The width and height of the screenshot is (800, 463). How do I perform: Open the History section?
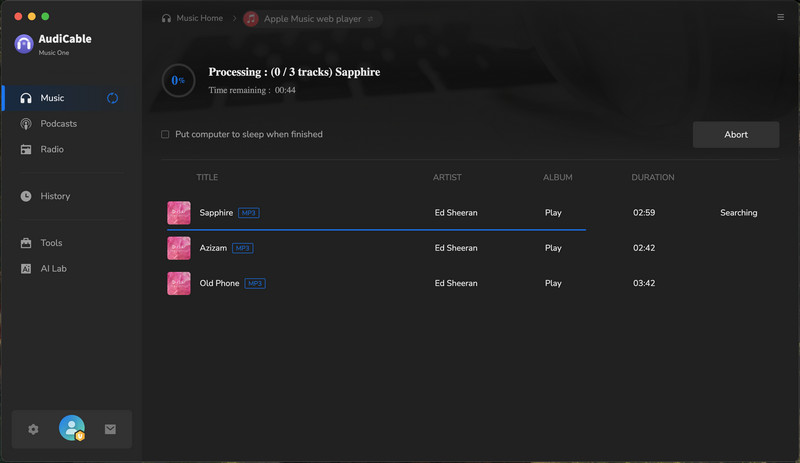tap(55, 196)
